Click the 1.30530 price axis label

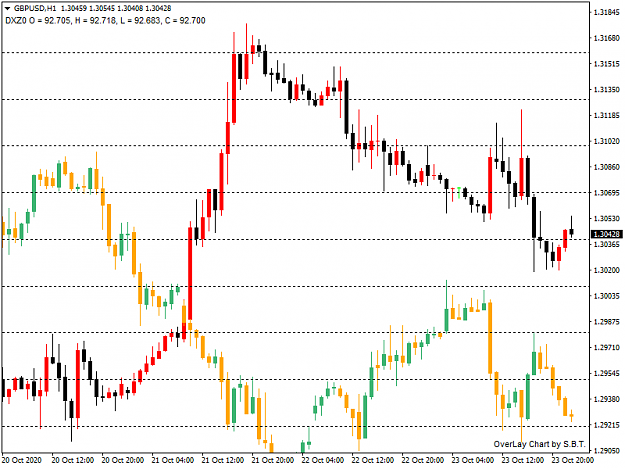click(x=607, y=219)
